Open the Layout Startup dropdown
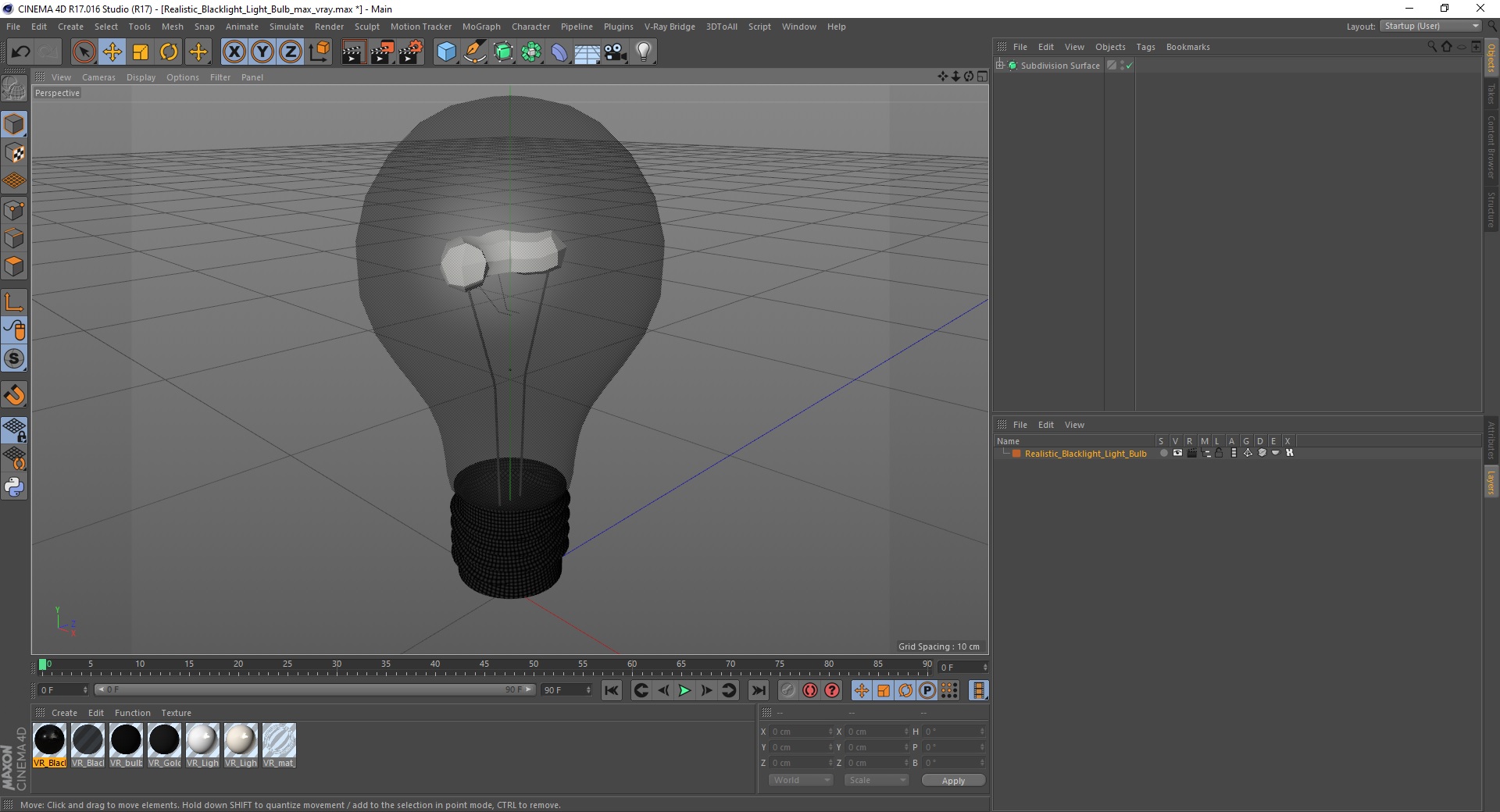Image resolution: width=1500 pixels, height=812 pixels. [1430, 26]
